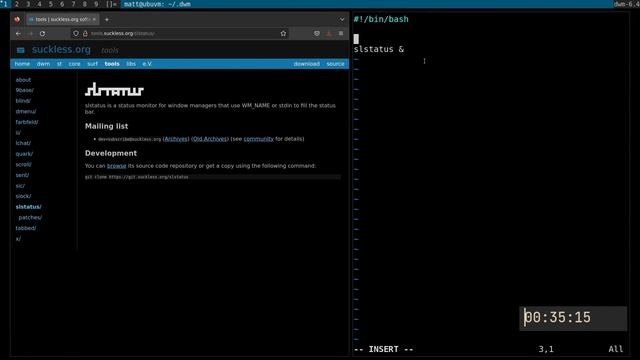Image resolution: width=640 pixels, height=360 pixels.
Task: Open core in site navbar
Action: [74, 64]
